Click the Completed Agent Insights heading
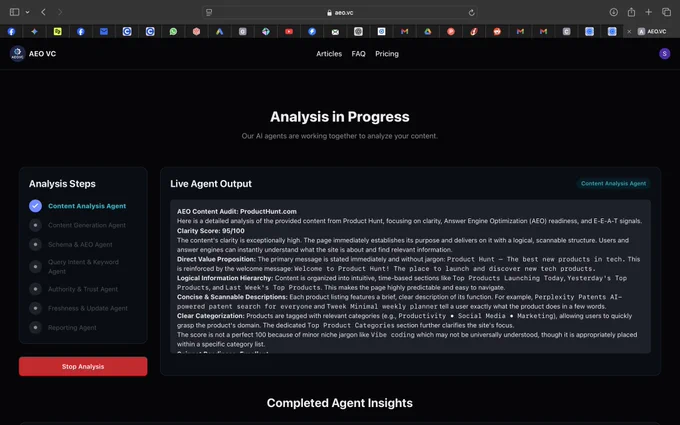This screenshot has width=680, height=425. (340, 403)
